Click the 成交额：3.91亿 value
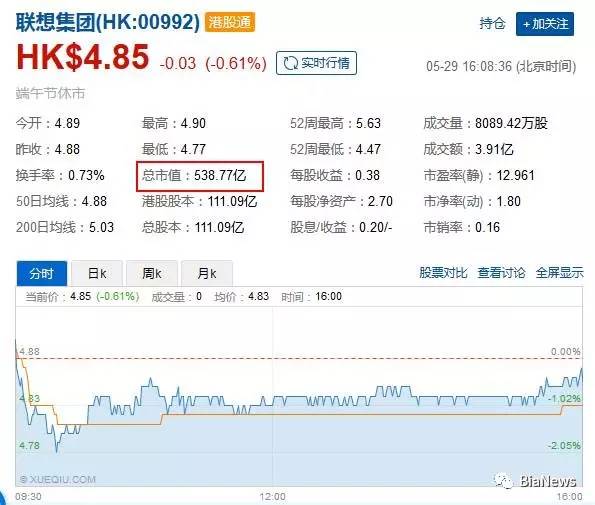Screen dimensions: 595x505 click(469, 149)
